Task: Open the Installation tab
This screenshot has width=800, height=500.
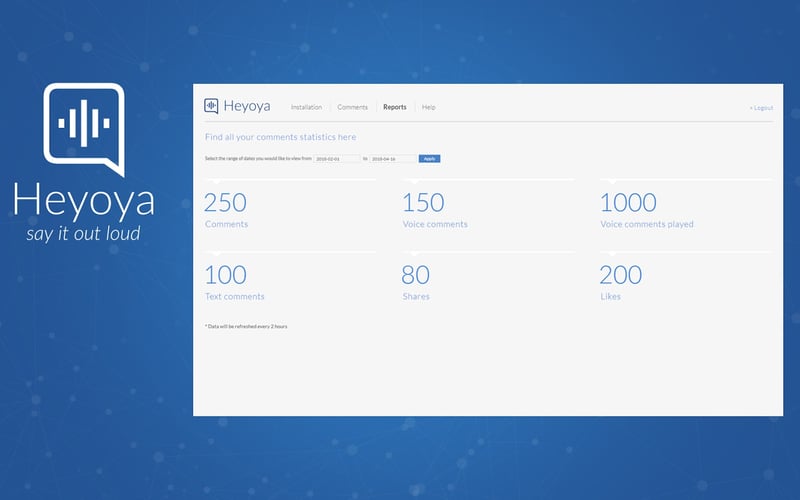Action: point(306,107)
